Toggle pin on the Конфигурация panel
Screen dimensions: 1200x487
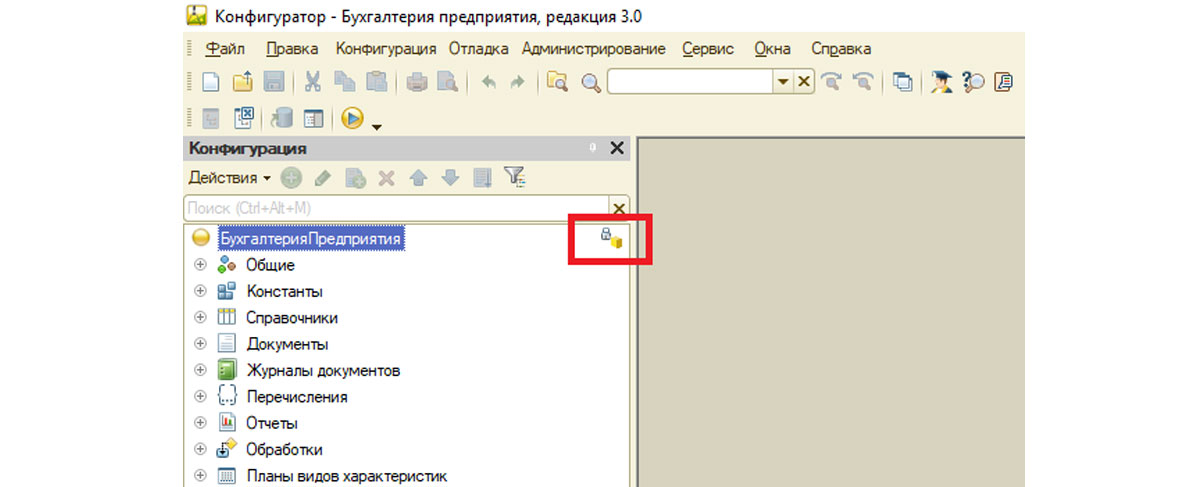click(x=592, y=148)
